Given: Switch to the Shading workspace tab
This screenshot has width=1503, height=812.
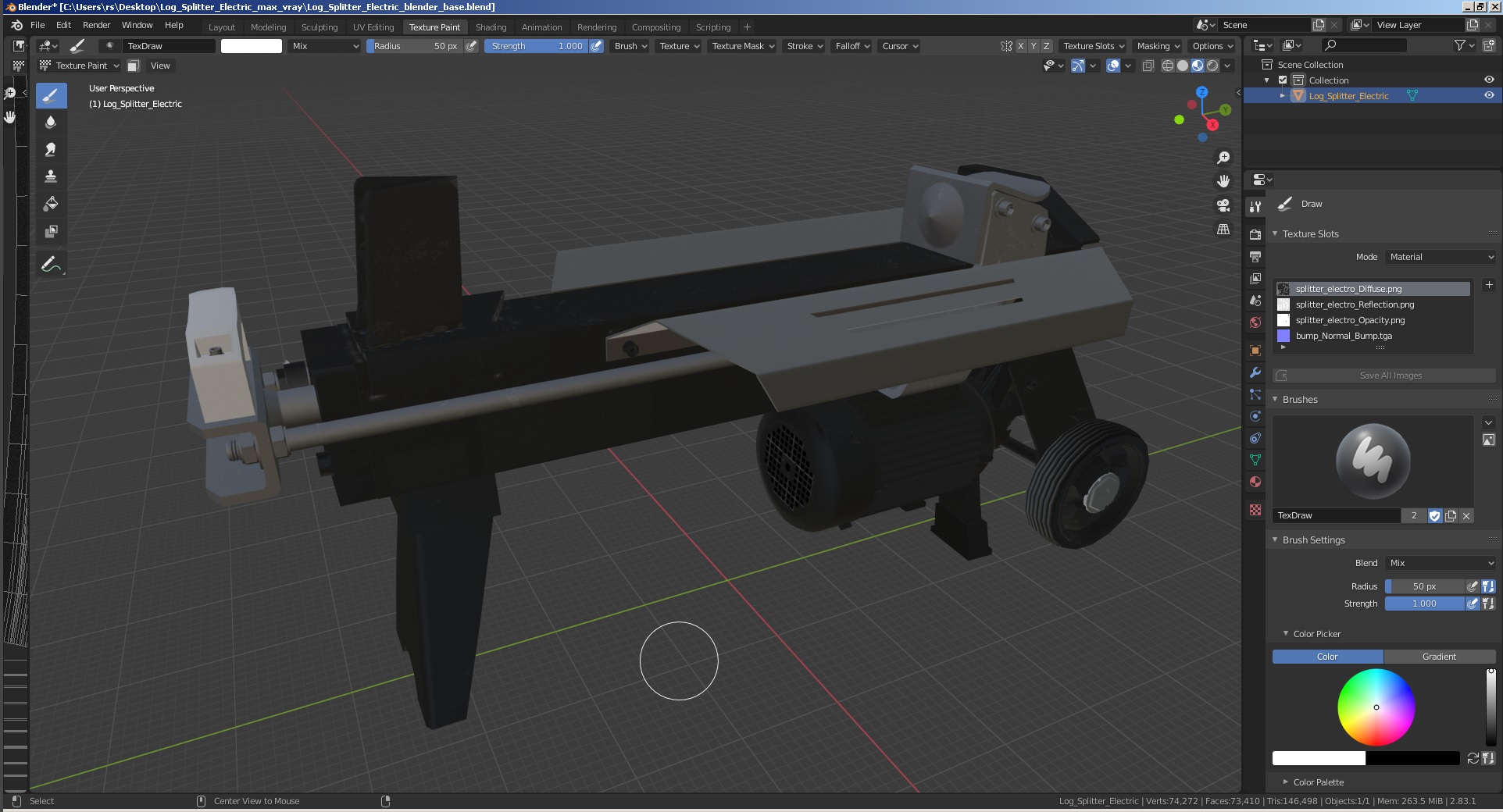Looking at the screenshot, I should coord(491,27).
